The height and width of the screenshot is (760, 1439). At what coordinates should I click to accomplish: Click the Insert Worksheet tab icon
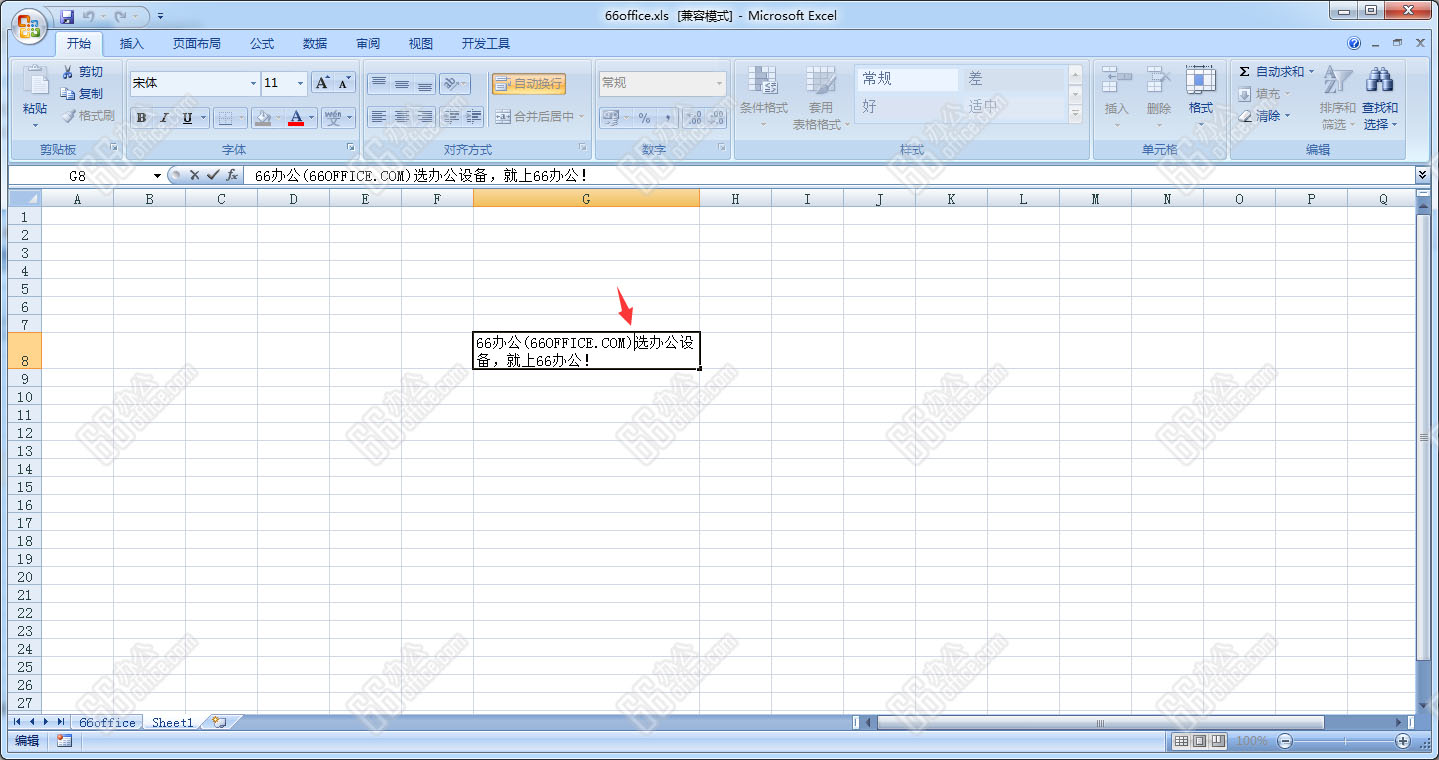pyautogui.click(x=219, y=722)
